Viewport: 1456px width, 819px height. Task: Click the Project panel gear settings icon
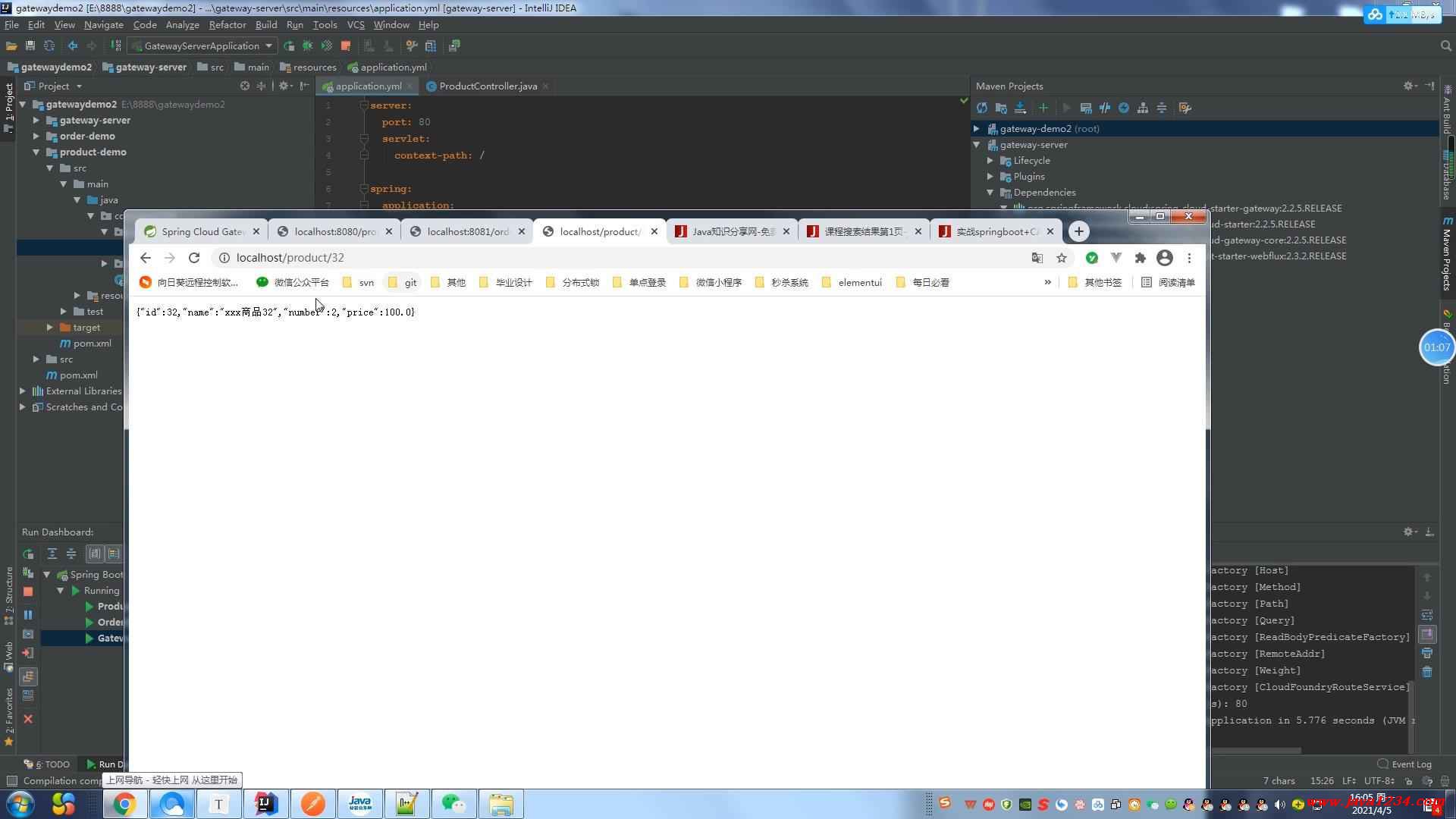(284, 86)
